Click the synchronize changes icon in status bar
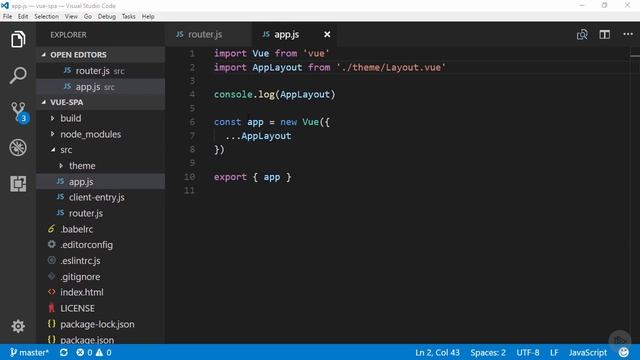Image resolution: width=640 pixels, height=360 pixels. coord(64,352)
